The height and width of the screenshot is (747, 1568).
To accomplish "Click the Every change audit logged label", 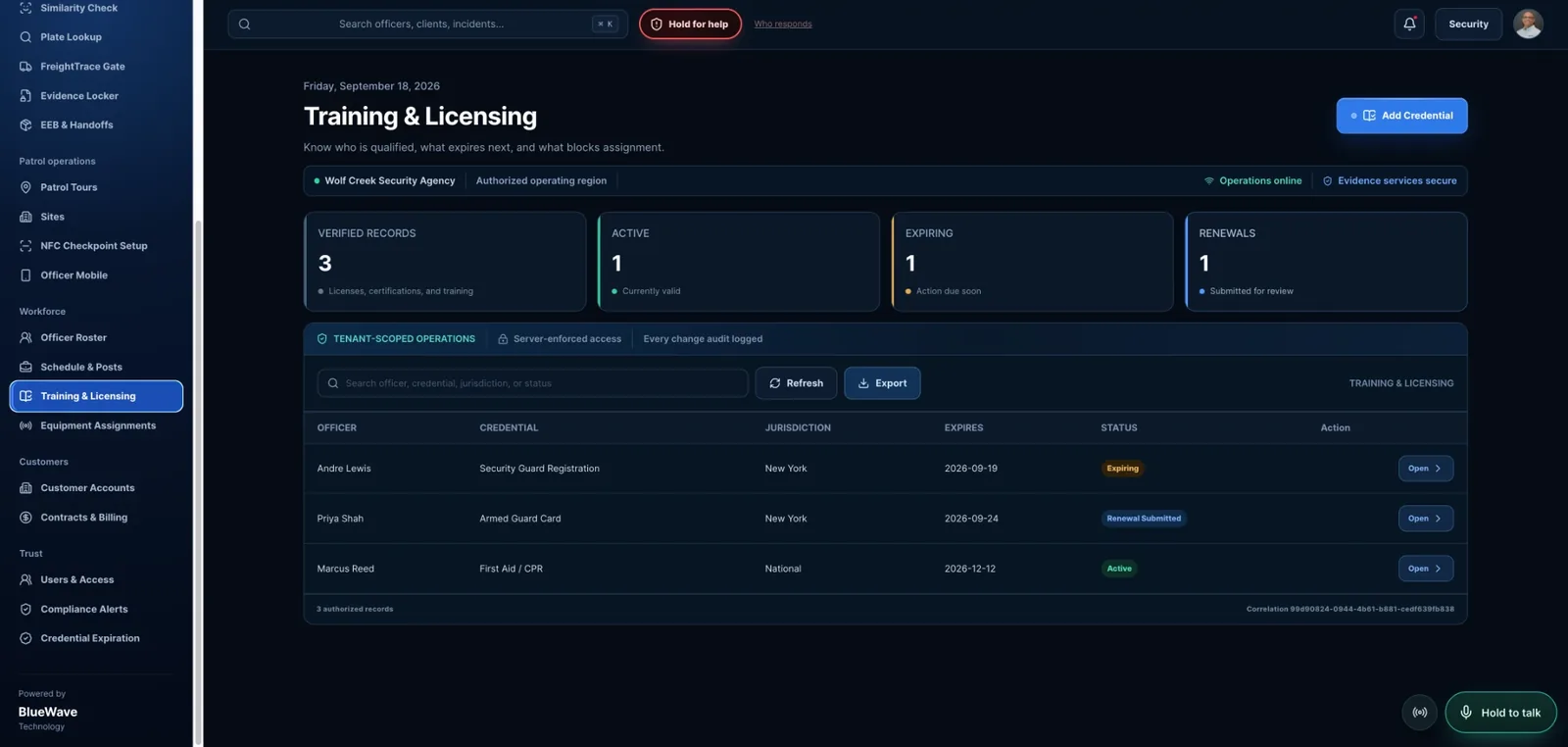I will click(x=703, y=339).
